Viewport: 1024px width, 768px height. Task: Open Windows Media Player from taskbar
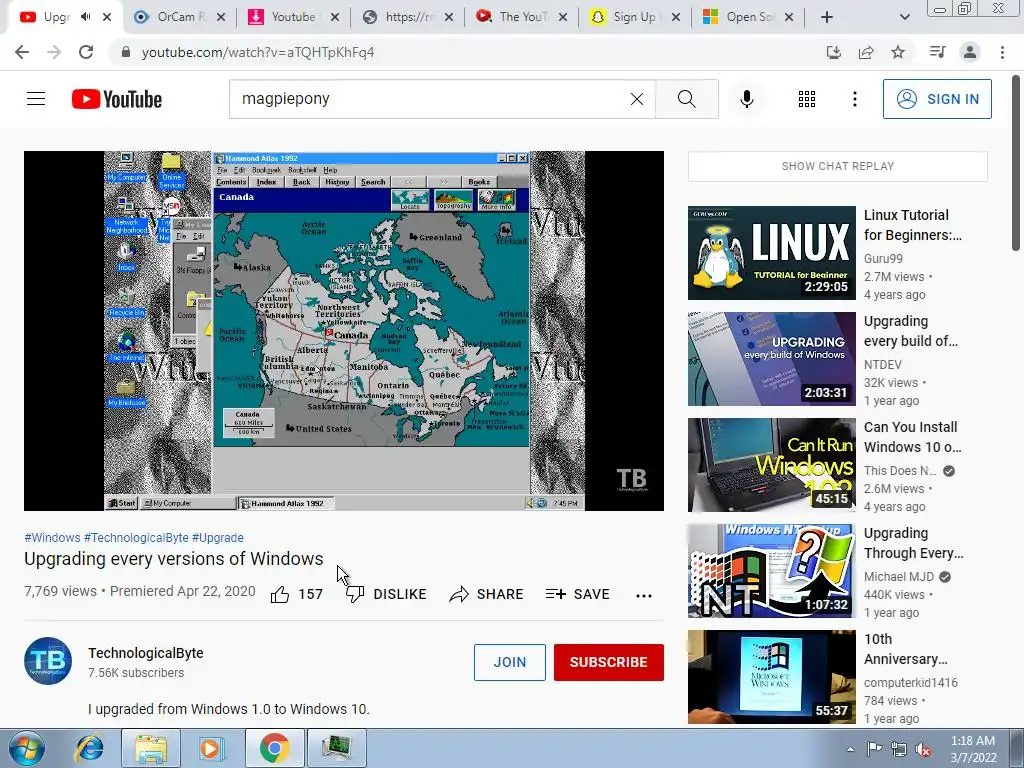pyautogui.click(x=211, y=748)
